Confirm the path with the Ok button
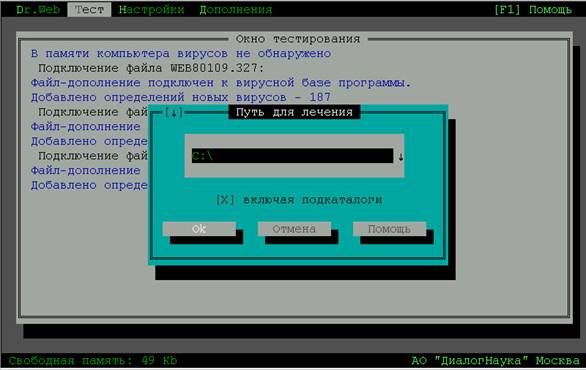The height and width of the screenshot is (370, 586). point(199,229)
